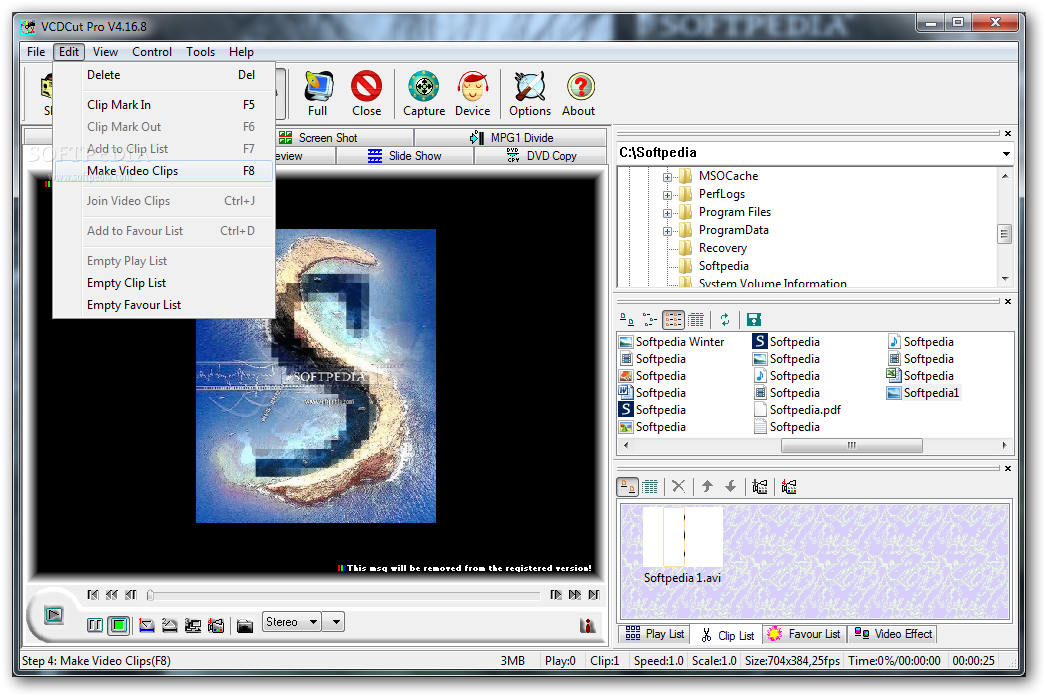
Task: Switch file browser to small icons view
Action: tap(650, 319)
